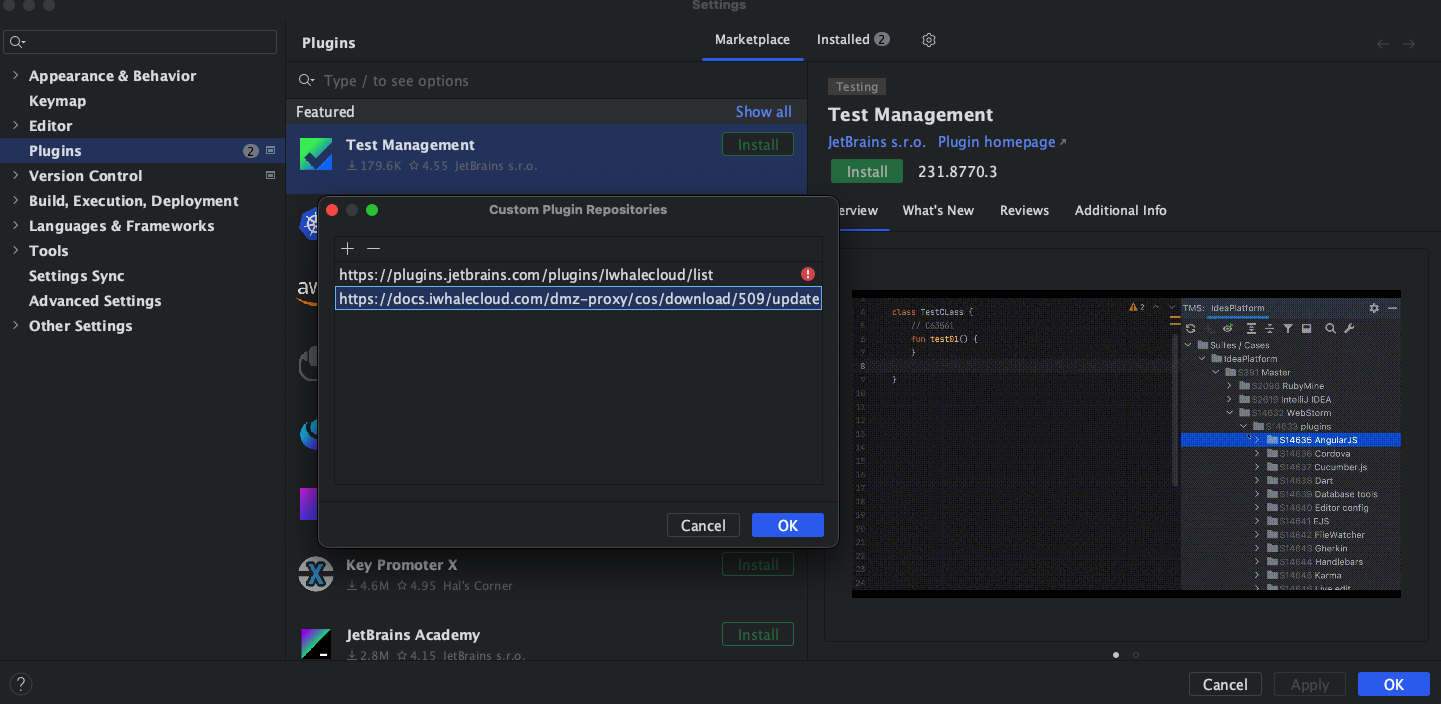
Task: Select Advanced Settings in the sidebar
Action: [95, 301]
